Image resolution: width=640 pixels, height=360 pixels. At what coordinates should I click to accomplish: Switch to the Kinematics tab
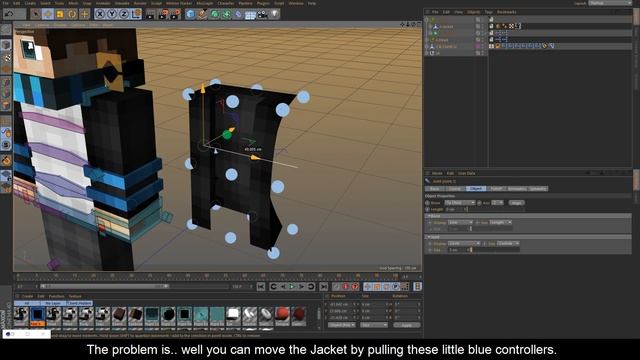(517, 189)
